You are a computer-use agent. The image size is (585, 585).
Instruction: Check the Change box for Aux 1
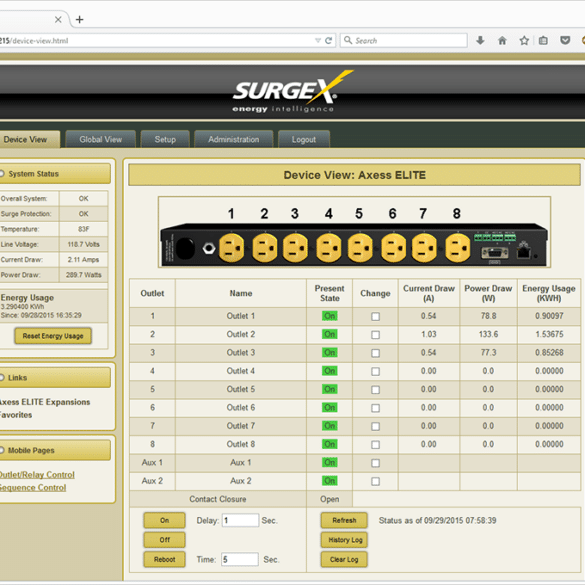coord(375,463)
